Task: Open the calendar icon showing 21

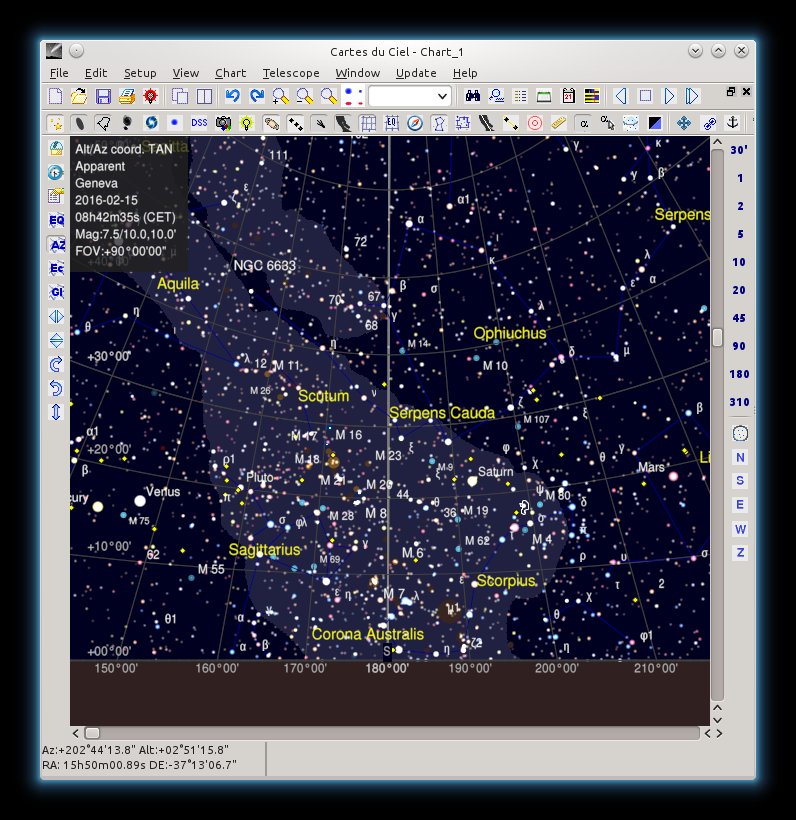Action: (568, 96)
